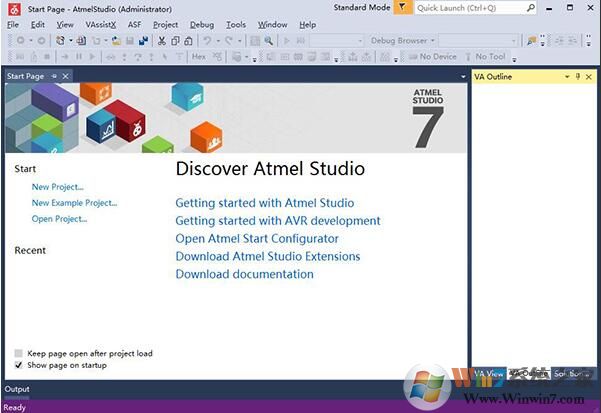Pin the Start Page tab
The height and width of the screenshot is (413, 601).
tap(54, 76)
